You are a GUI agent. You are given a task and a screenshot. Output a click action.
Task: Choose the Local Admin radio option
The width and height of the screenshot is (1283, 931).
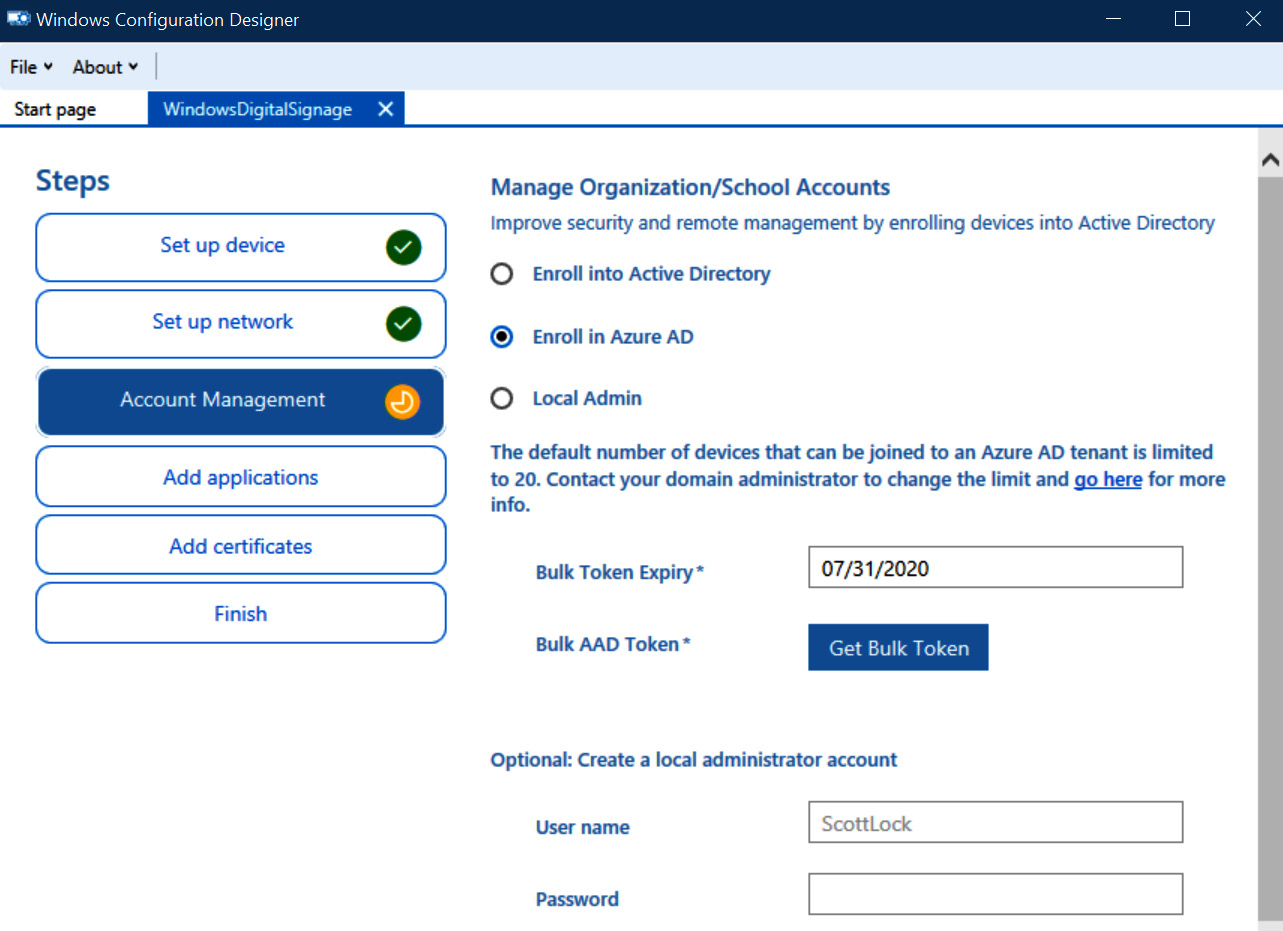[502, 399]
